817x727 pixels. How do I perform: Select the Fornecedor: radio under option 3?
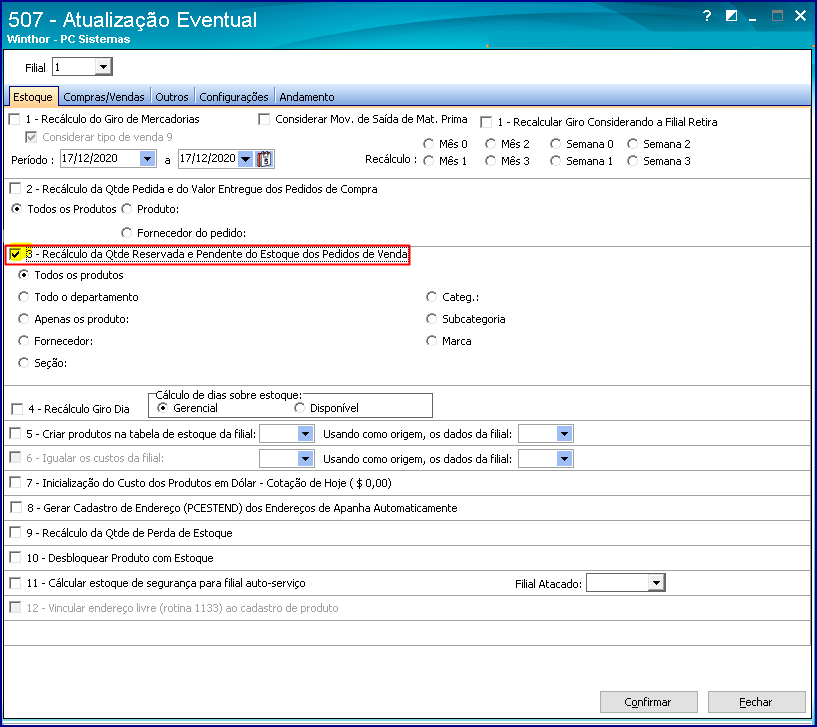click(23, 341)
